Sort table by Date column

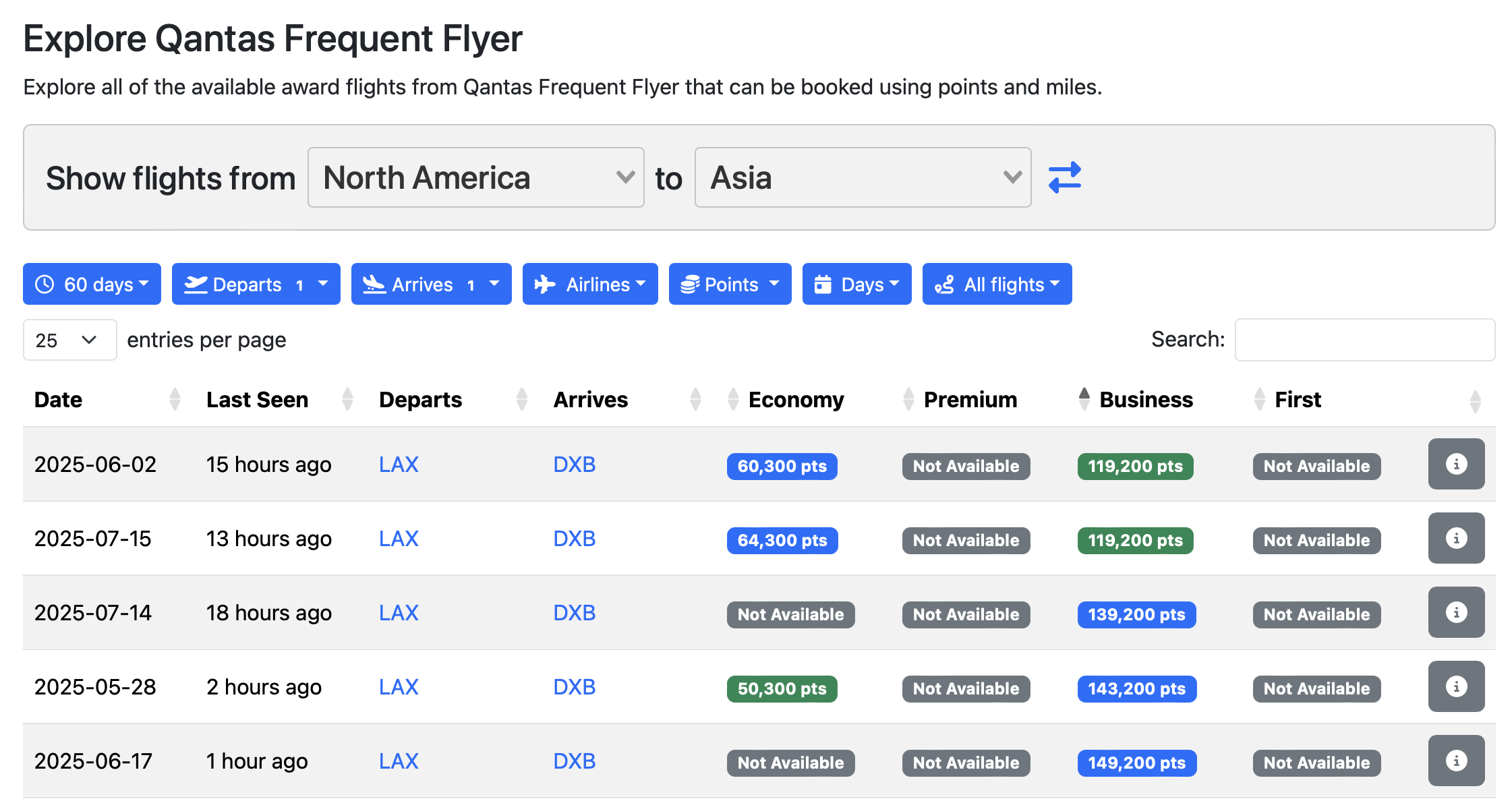[59, 400]
